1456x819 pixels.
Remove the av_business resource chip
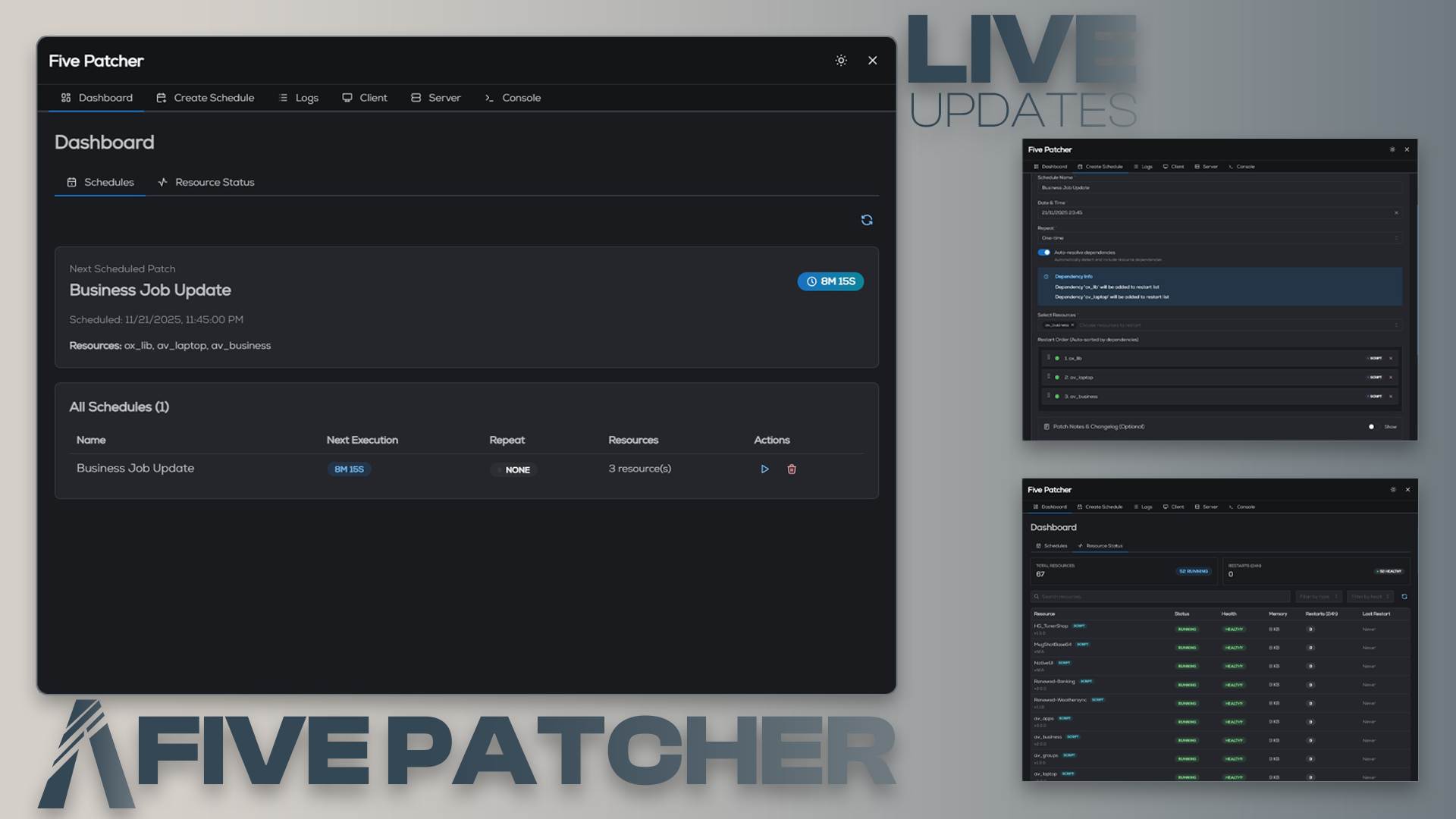[1073, 325]
